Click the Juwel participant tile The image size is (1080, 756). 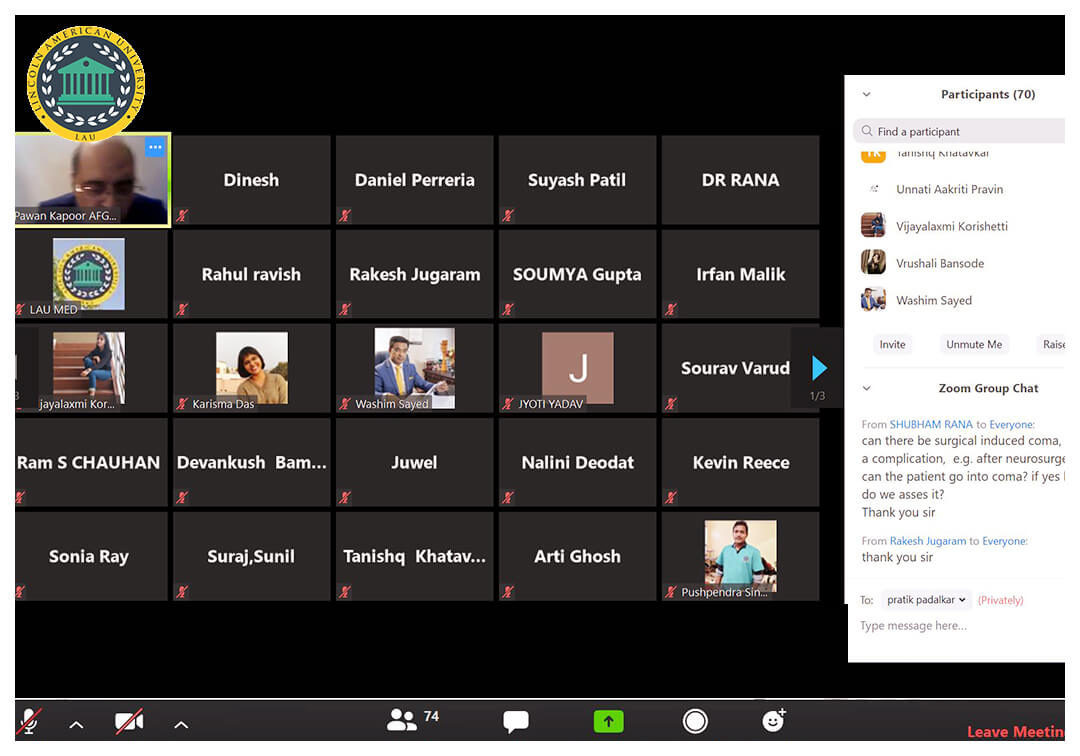(415, 462)
